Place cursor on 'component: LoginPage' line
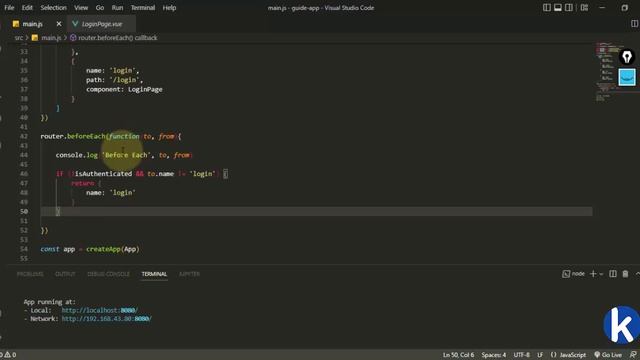Image resolution: width=640 pixels, height=360 pixels. click(124, 89)
